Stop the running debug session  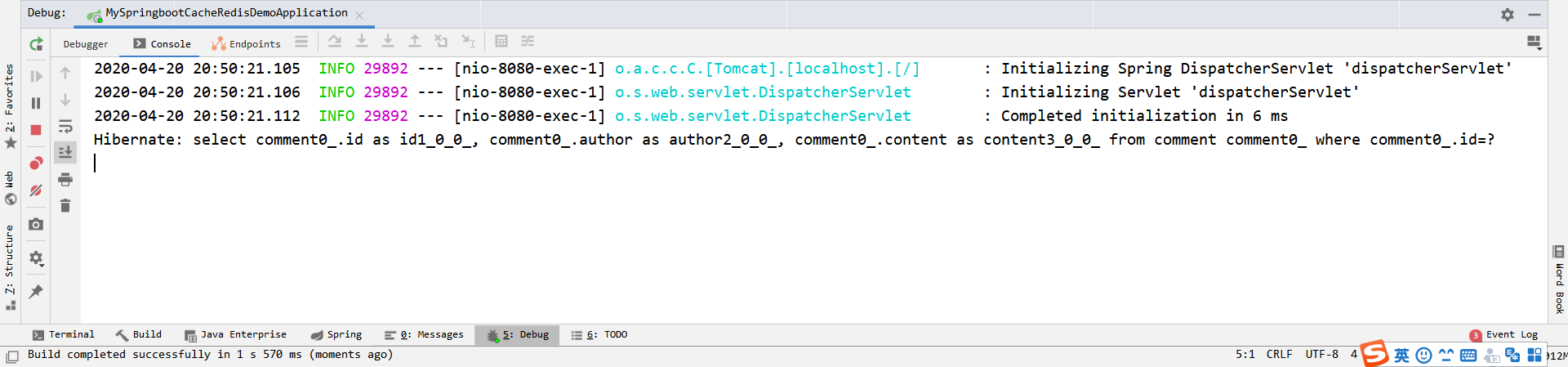(x=36, y=130)
